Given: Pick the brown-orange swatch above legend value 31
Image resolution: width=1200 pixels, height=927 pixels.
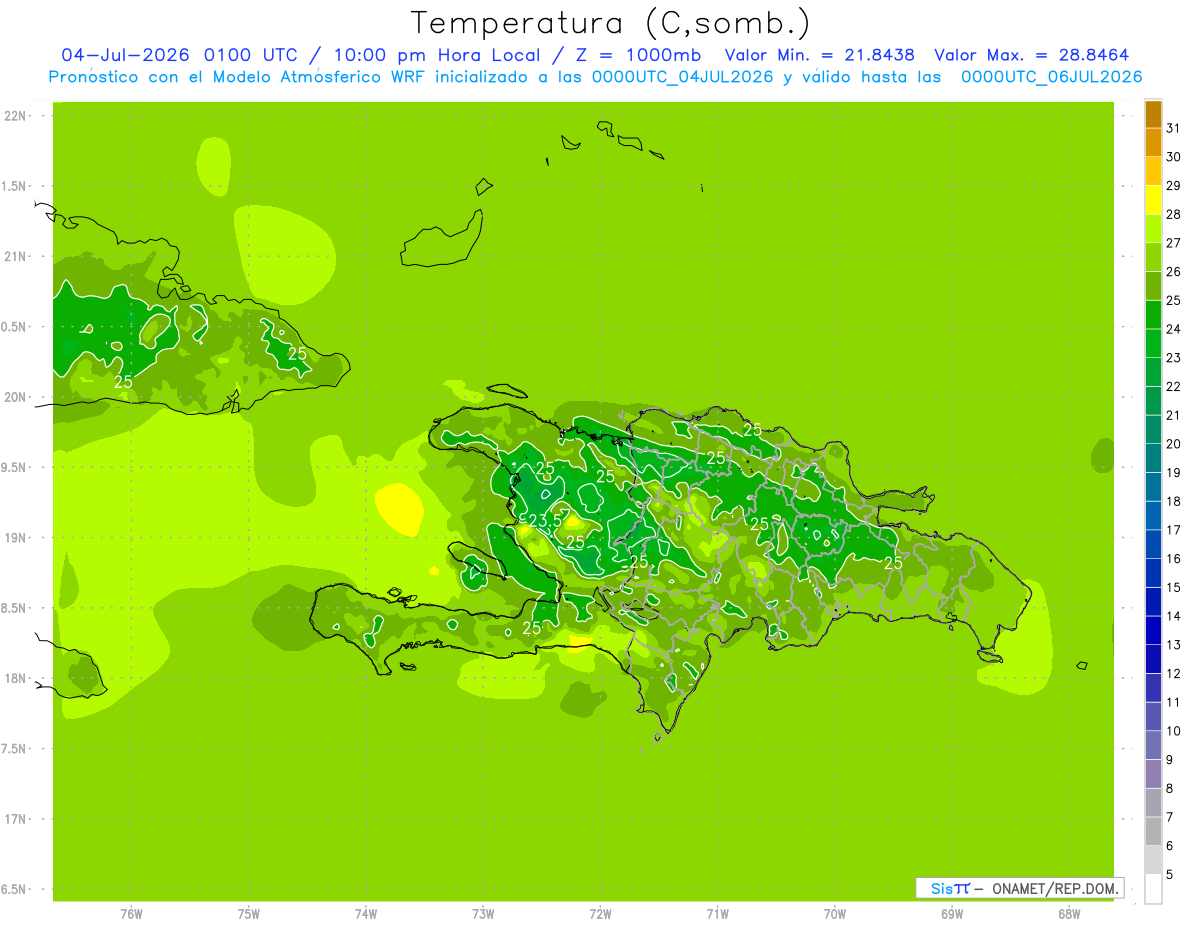Looking at the screenshot, I should click(1153, 114).
